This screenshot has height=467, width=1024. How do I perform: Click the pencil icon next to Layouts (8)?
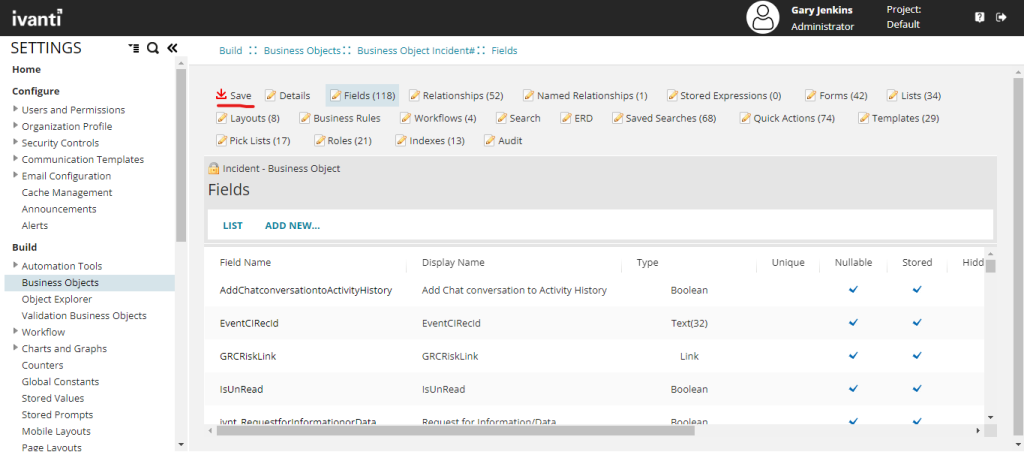coord(222,118)
